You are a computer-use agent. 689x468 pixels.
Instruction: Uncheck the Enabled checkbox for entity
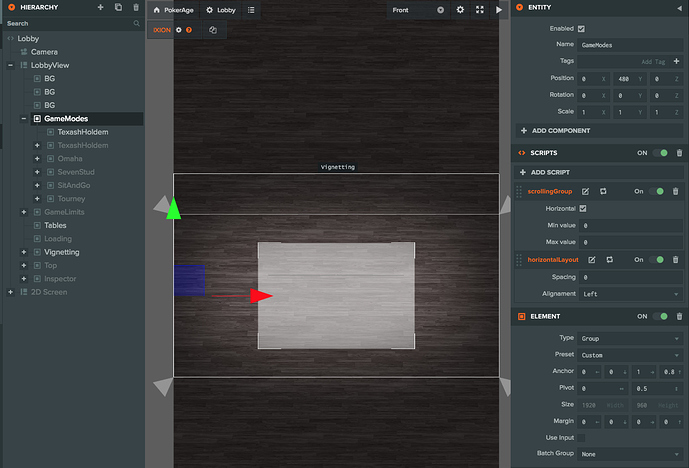(x=582, y=29)
